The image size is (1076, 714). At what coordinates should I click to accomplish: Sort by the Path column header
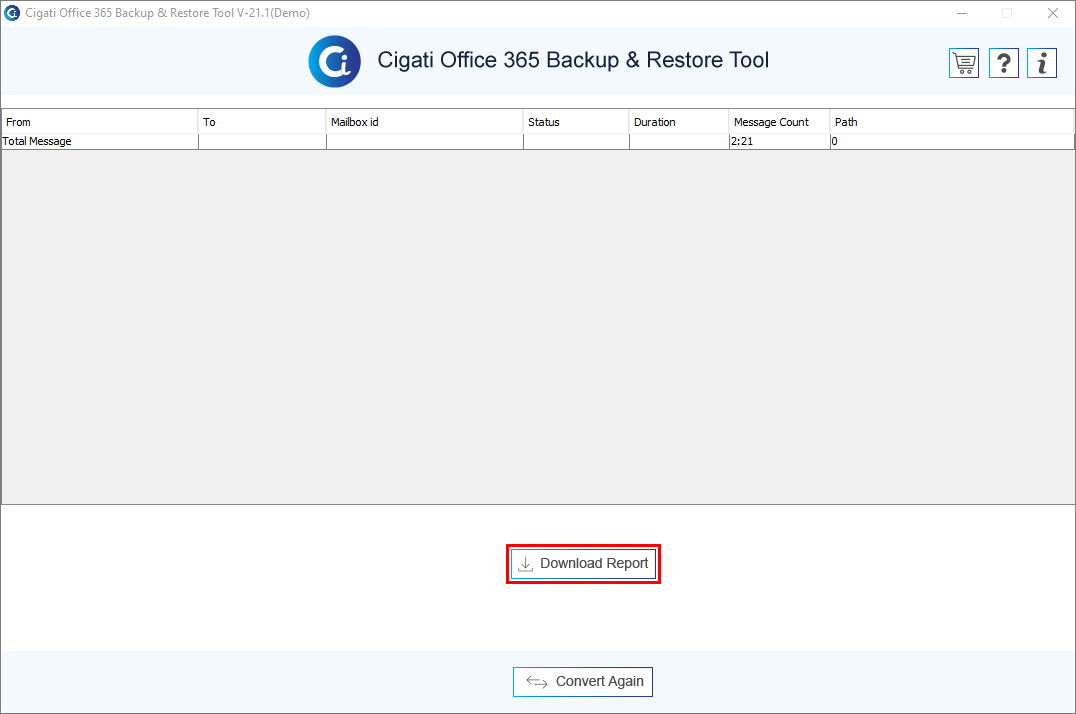[x=952, y=122]
